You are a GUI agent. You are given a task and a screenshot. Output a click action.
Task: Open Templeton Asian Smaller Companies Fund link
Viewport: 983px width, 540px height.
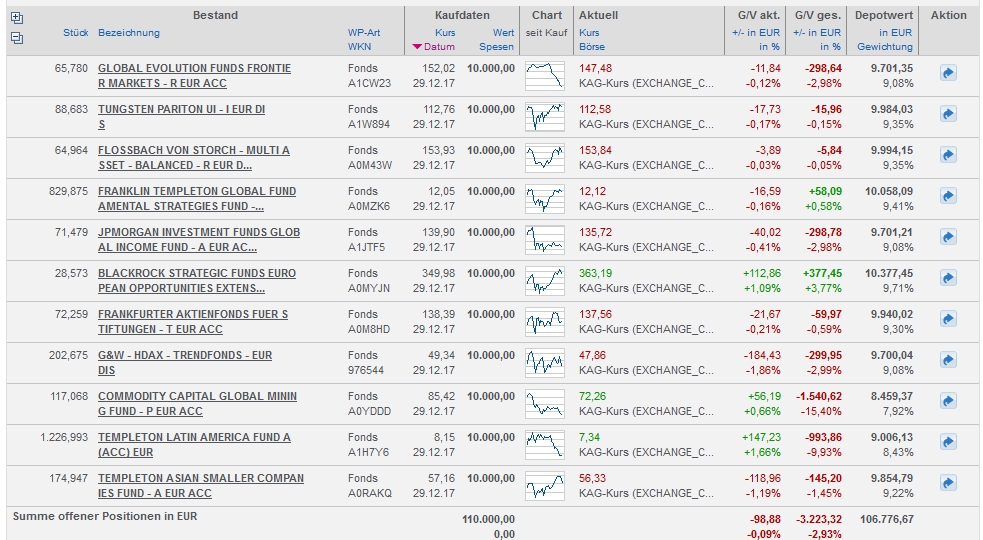point(201,485)
